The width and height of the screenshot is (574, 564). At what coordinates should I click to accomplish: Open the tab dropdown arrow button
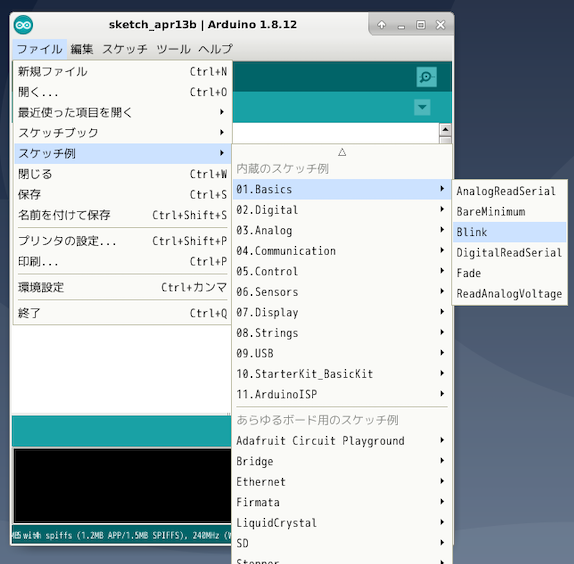pyautogui.click(x=422, y=107)
